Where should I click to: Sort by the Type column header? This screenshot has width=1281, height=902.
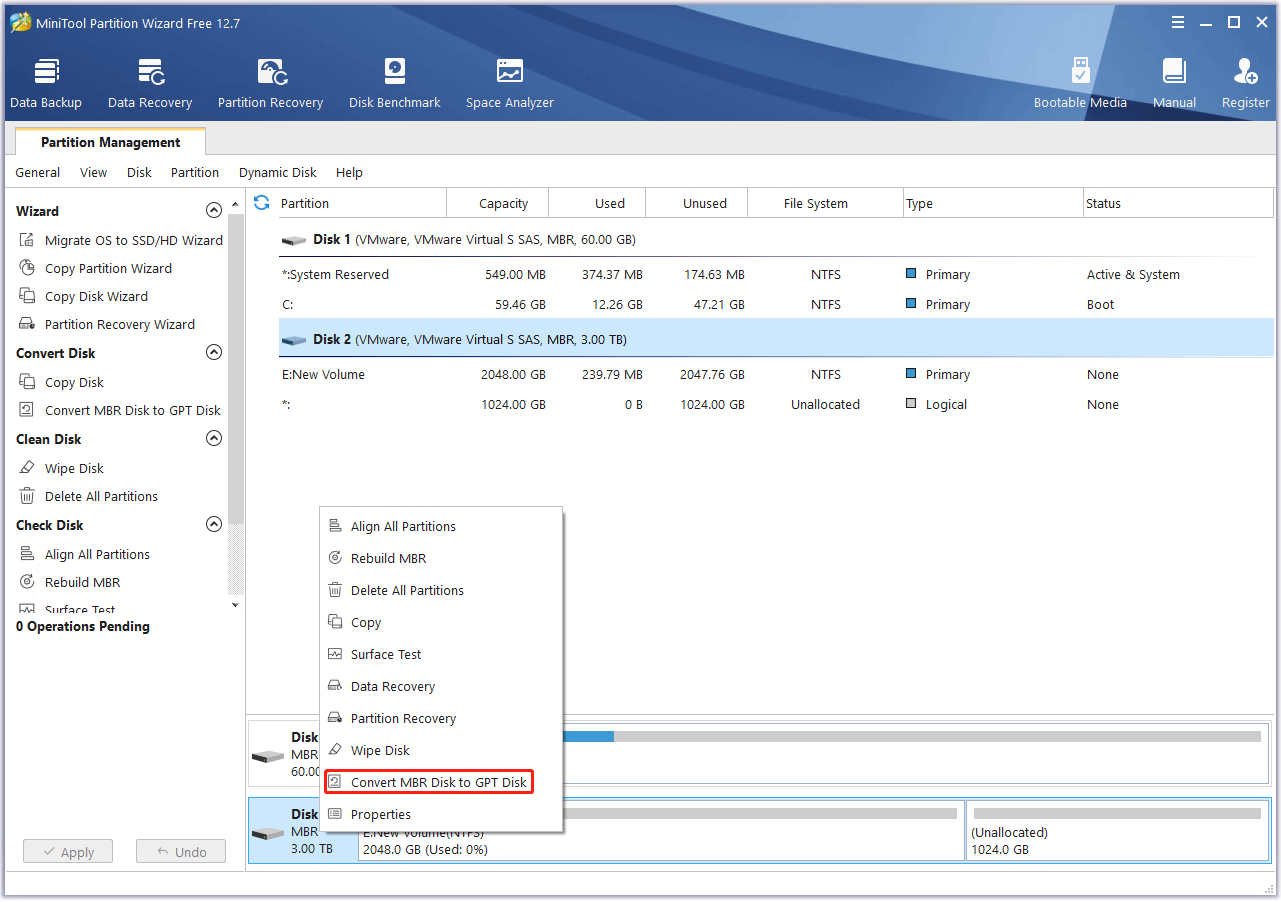point(993,203)
